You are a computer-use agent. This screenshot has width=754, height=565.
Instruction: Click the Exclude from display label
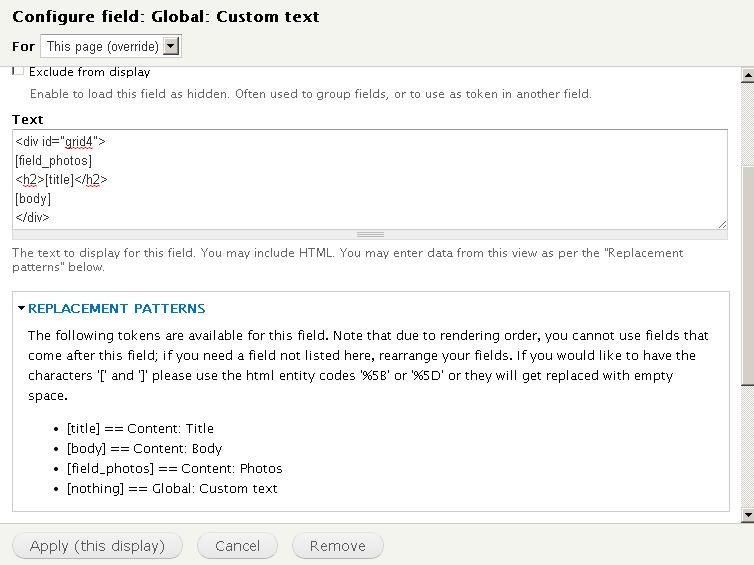coord(89,72)
